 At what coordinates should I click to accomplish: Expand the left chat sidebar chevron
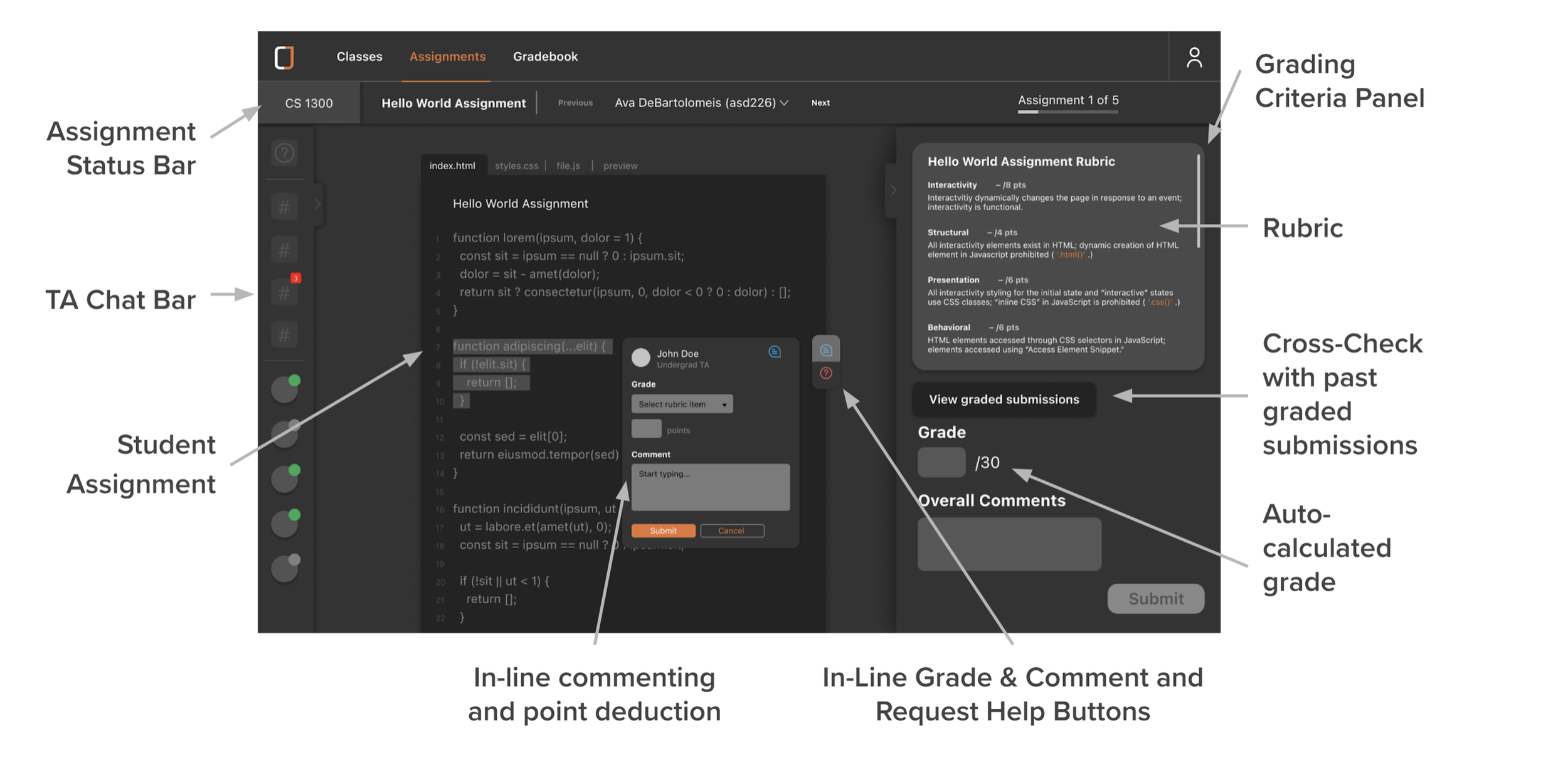(x=318, y=204)
